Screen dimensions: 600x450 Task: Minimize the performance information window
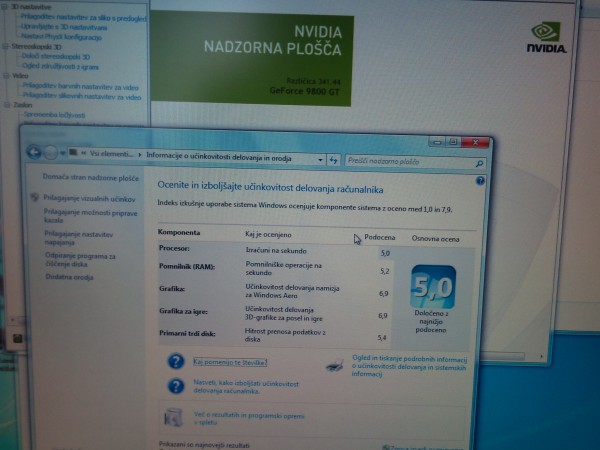click(437, 142)
